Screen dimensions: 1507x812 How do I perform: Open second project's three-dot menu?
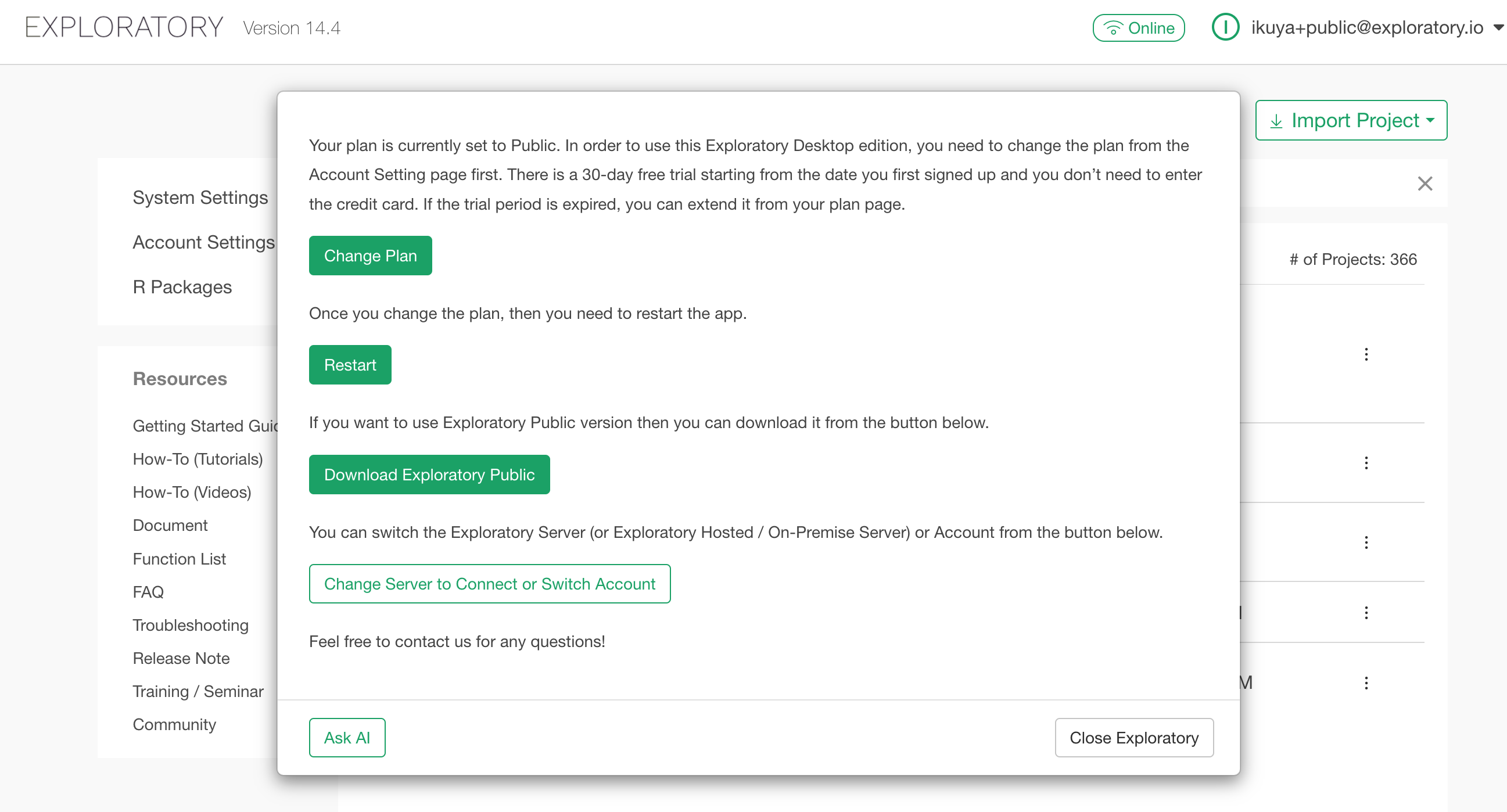(x=1366, y=464)
